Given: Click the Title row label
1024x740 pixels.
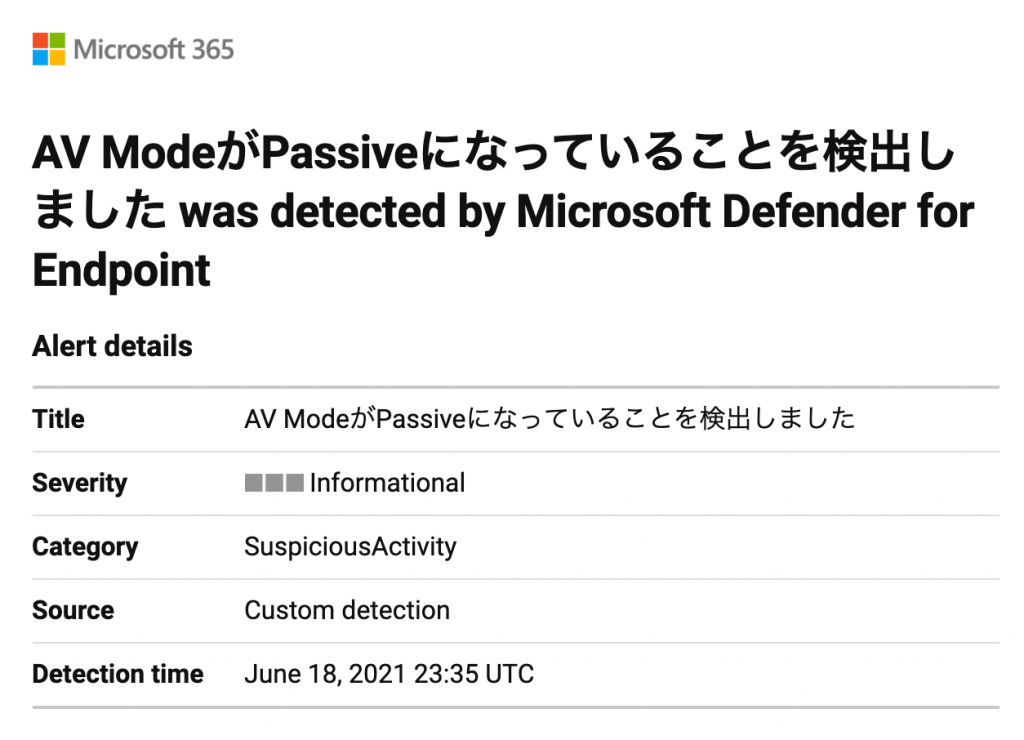Looking at the screenshot, I should pos(58,419).
